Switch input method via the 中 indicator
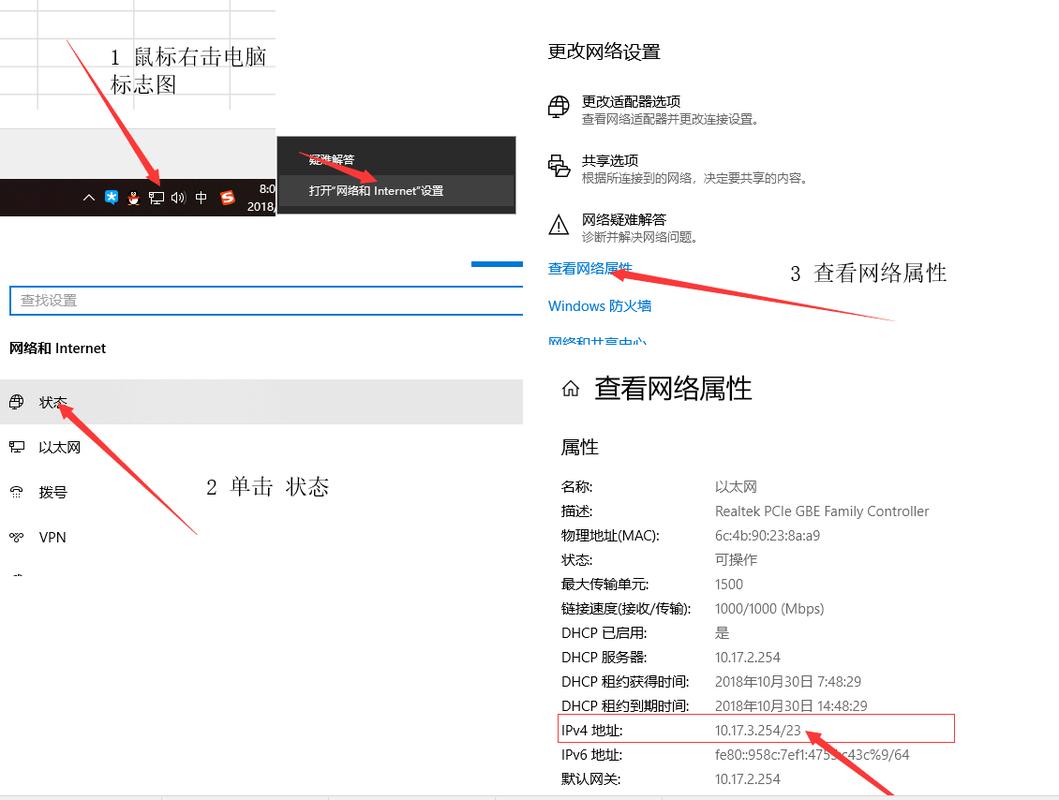This screenshot has width=1059, height=800. click(x=200, y=197)
